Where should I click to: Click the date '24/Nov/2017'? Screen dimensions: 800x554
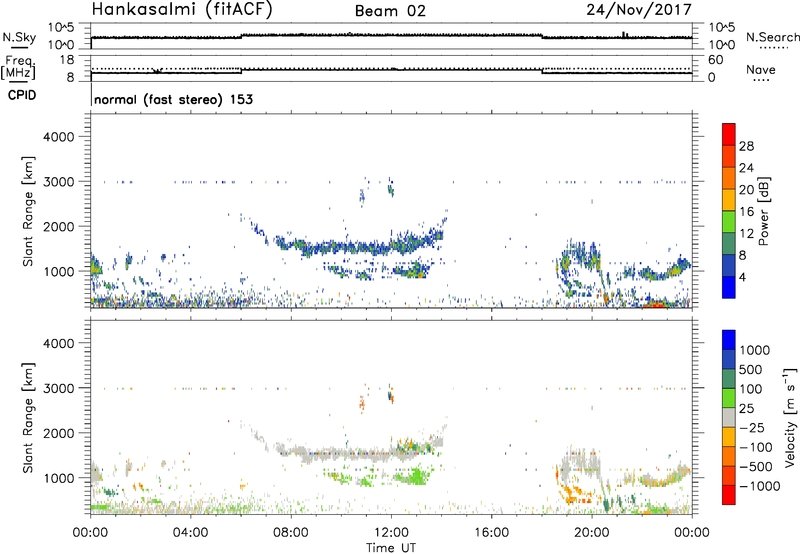639,9
